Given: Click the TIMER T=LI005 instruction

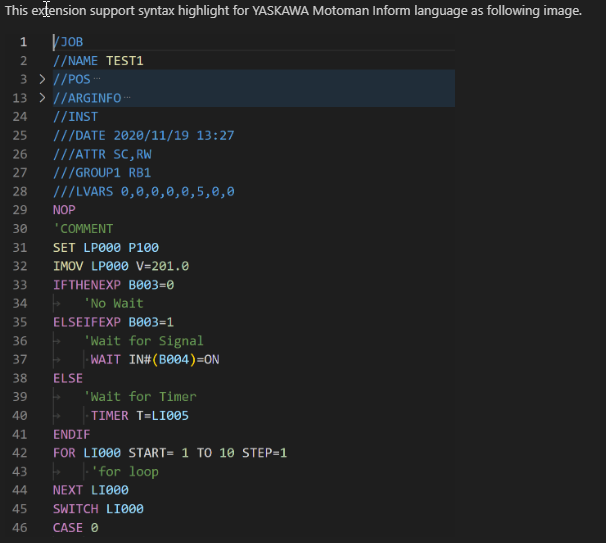Looking at the screenshot, I should coord(140,415).
